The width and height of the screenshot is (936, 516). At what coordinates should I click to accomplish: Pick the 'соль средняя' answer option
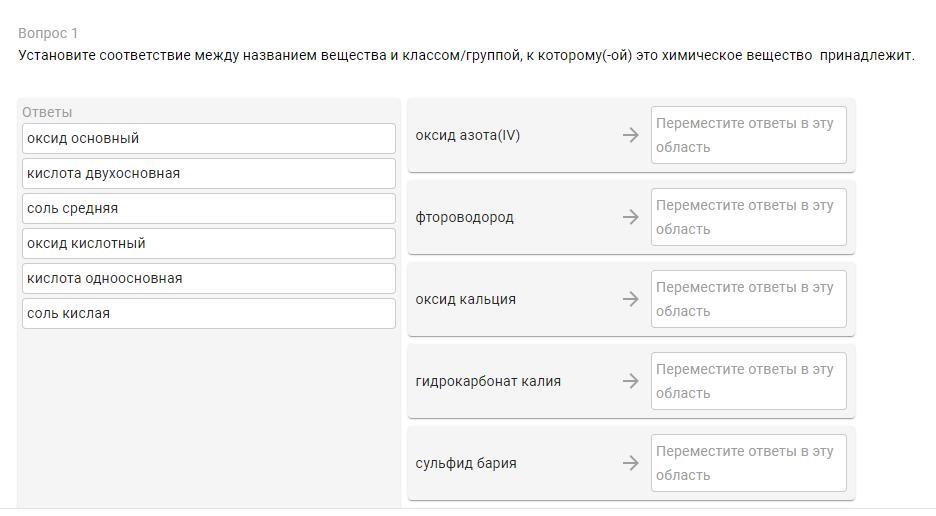208,208
